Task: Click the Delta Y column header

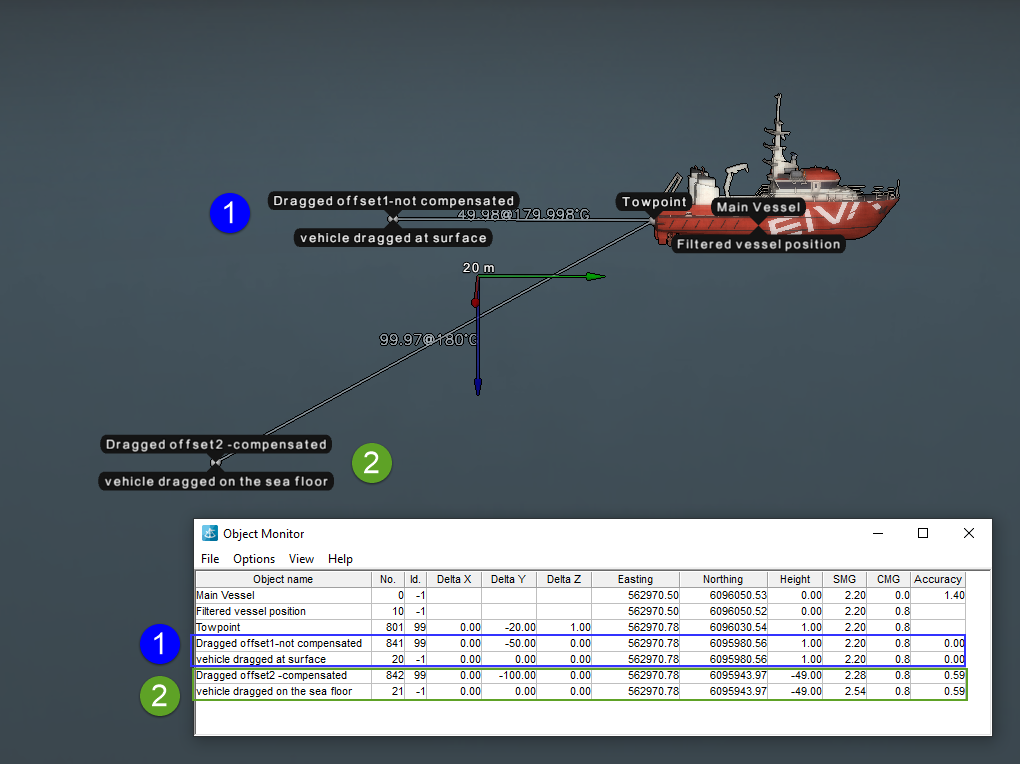Action: click(x=508, y=579)
